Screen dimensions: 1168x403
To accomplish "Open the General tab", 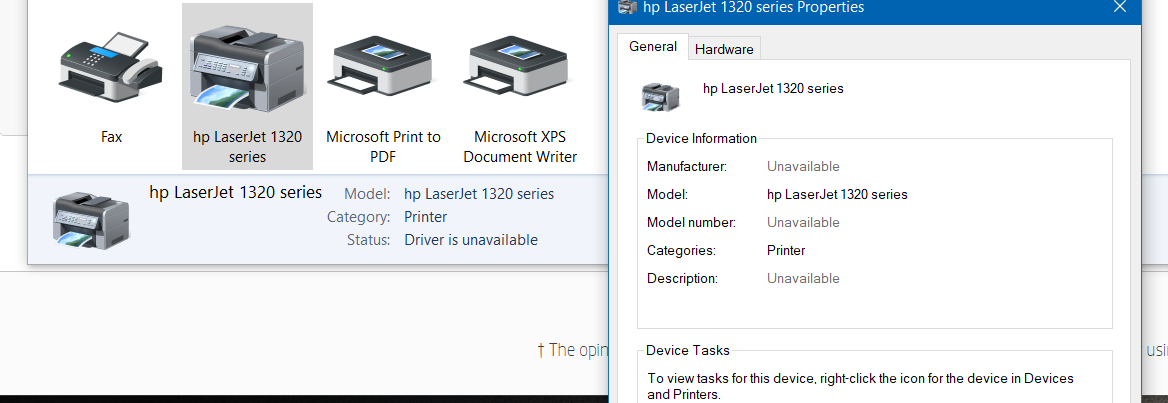I will (653, 47).
